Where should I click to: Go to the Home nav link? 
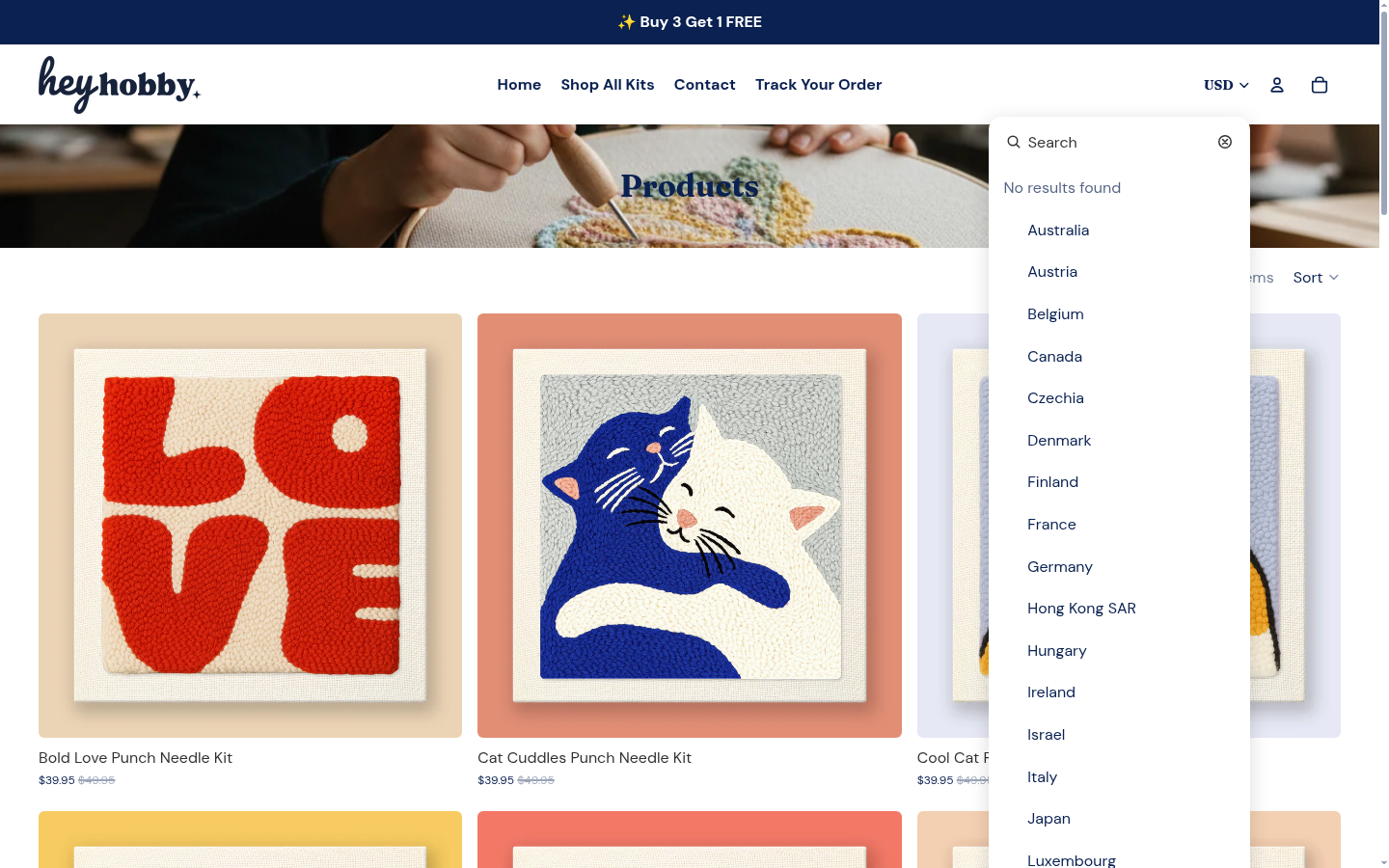pos(519,85)
